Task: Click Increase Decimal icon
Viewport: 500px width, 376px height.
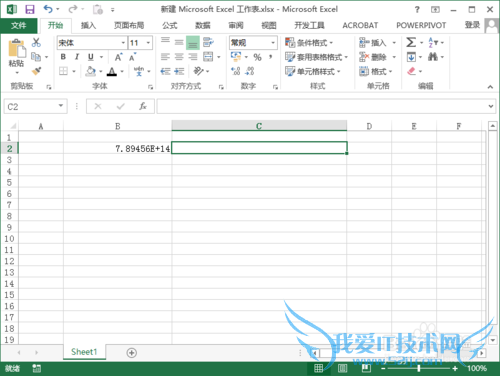Action: [236, 71]
